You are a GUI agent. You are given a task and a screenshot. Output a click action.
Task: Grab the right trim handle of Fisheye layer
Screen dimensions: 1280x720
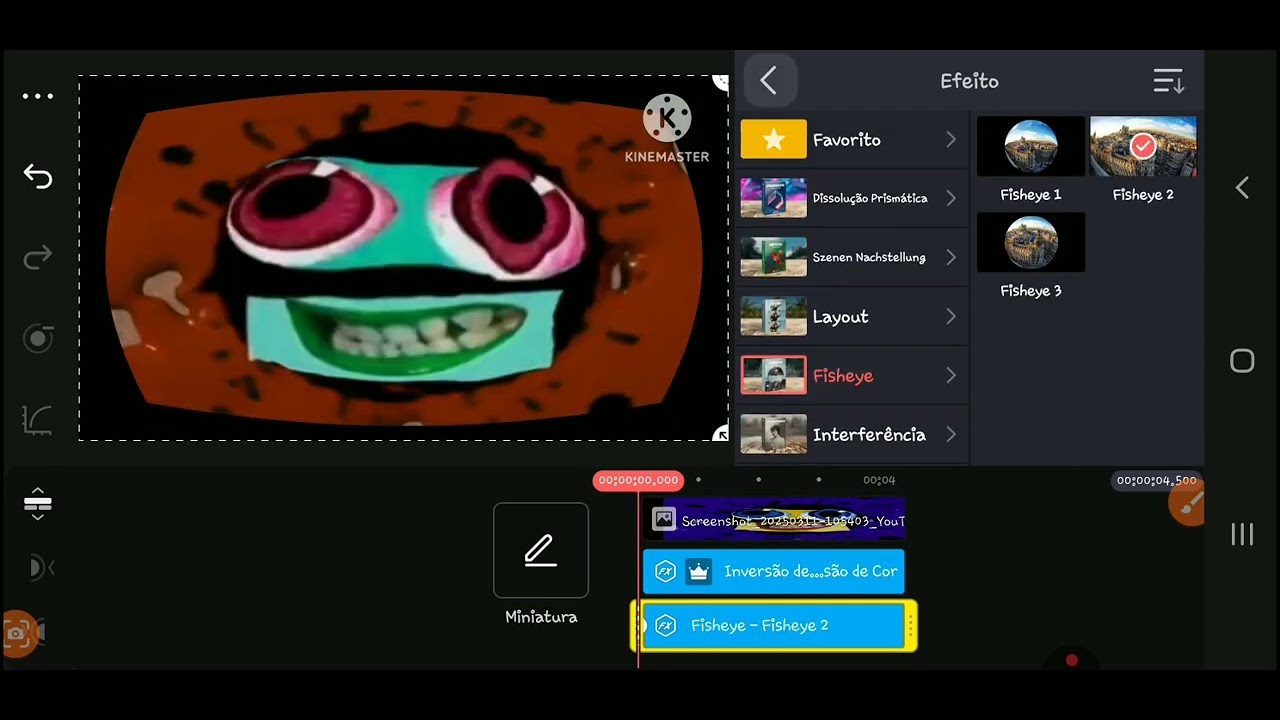(910, 626)
